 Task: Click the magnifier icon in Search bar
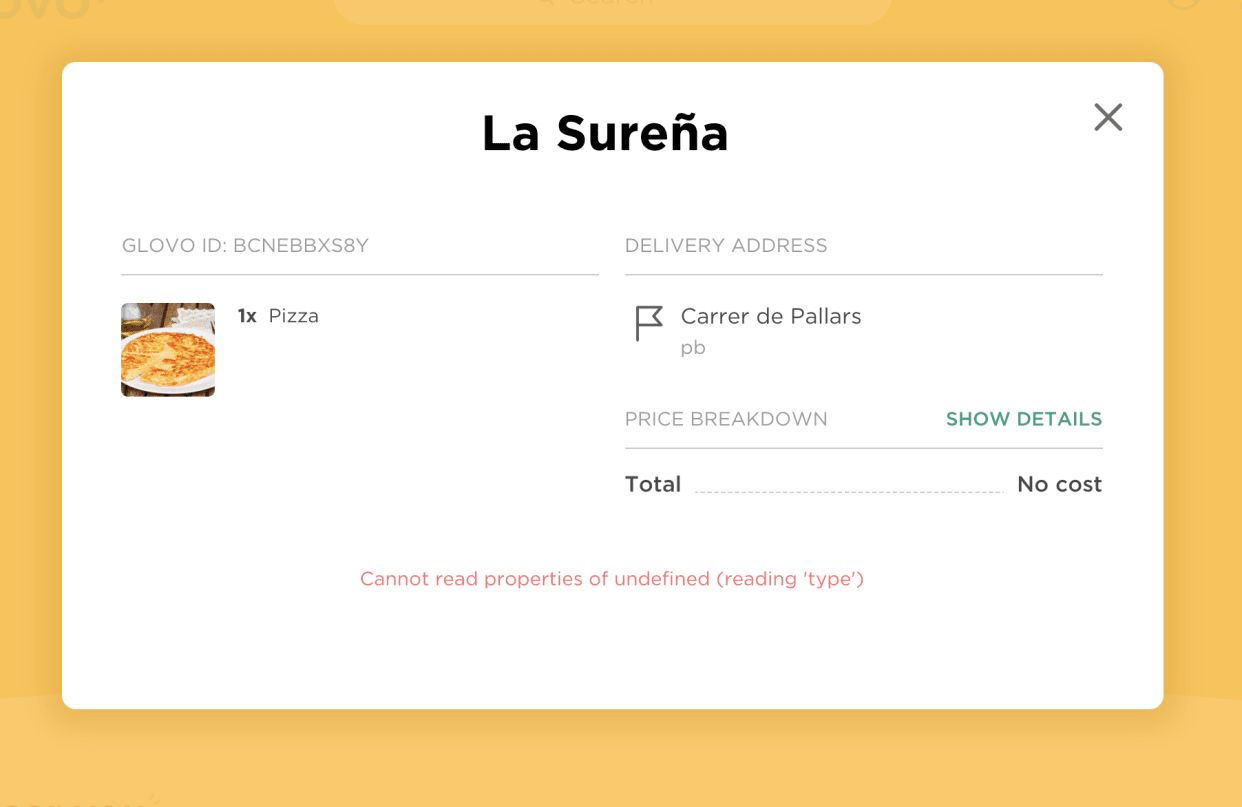pos(545,3)
